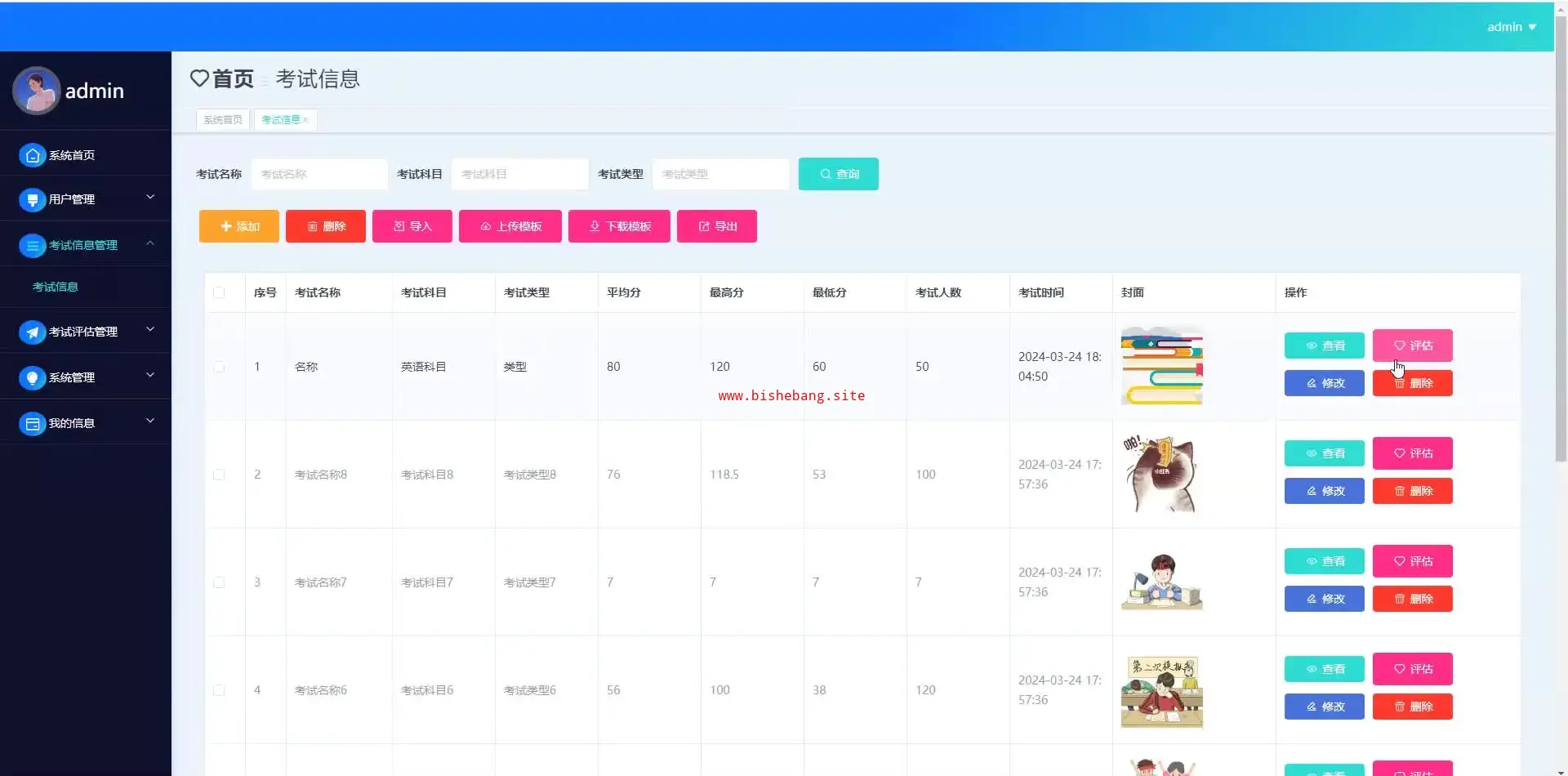Click the 最高分 value 118.5
The width and height of the screenshot is (1568, 776).
click(724, 475)
